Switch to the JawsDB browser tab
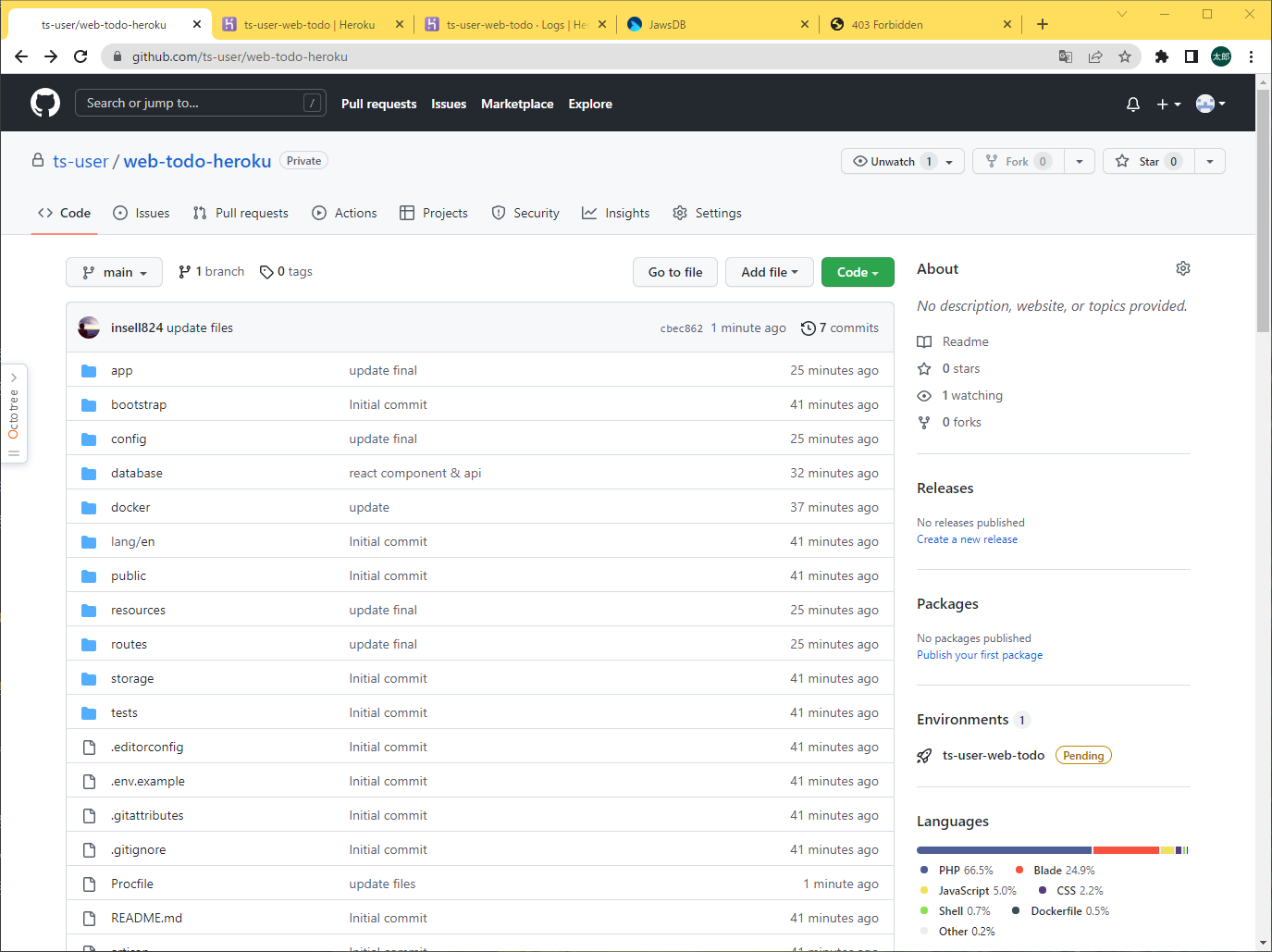The image size is (1272, 952). click(x=718, y=24)
